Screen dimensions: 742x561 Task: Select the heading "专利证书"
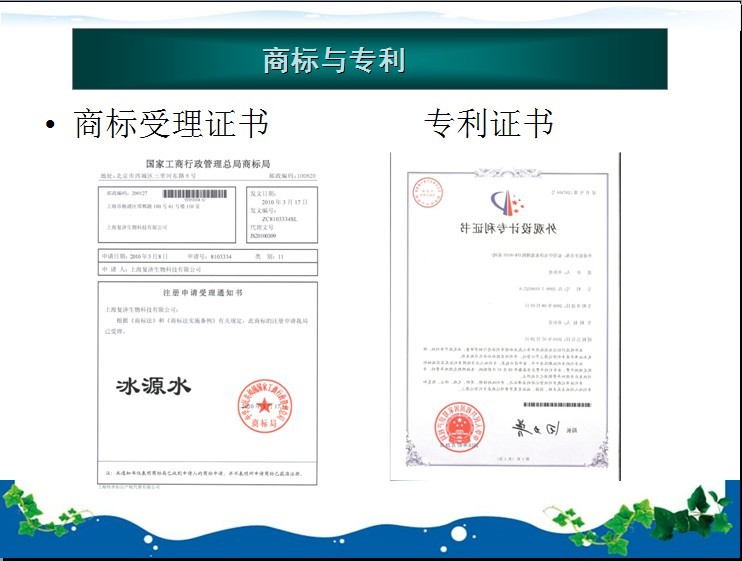click(x=489, y=123)
